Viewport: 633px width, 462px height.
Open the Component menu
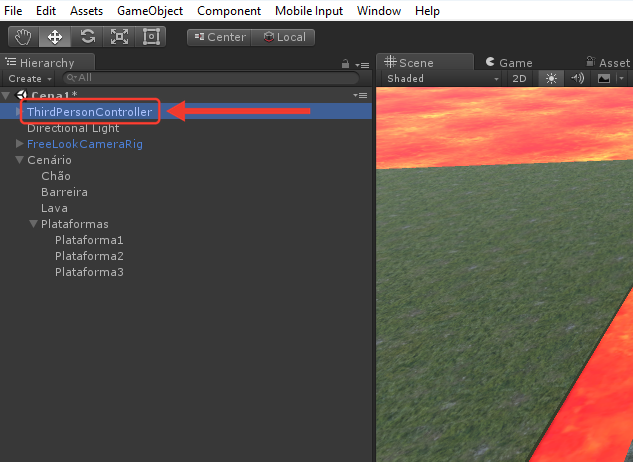tap(229, 11)
